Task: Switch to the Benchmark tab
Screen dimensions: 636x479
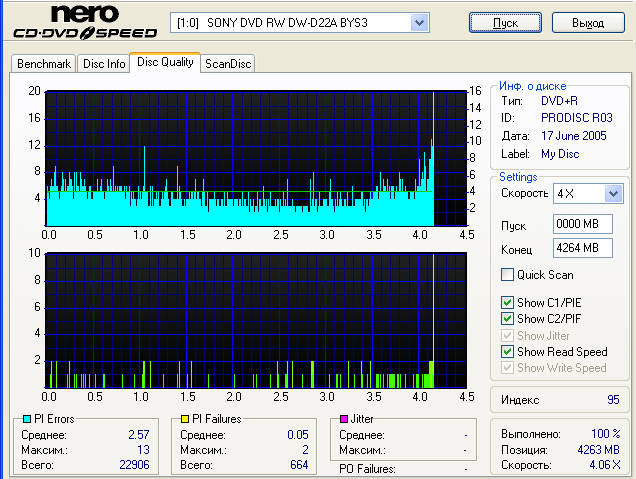Action: tap(44, 64)
